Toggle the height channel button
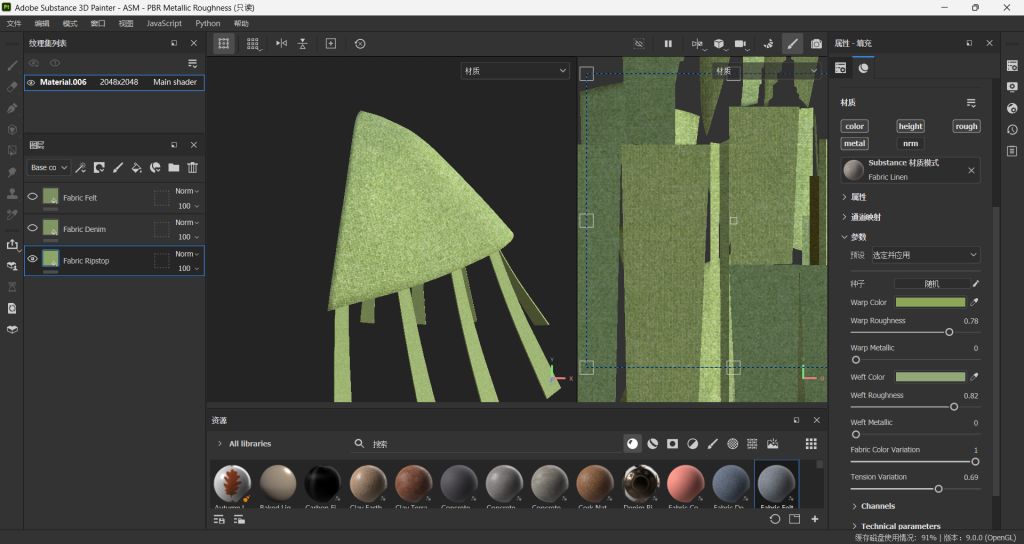Viewport: 1024px width, 544px height. pyautogui.click(x=910, y=126)
